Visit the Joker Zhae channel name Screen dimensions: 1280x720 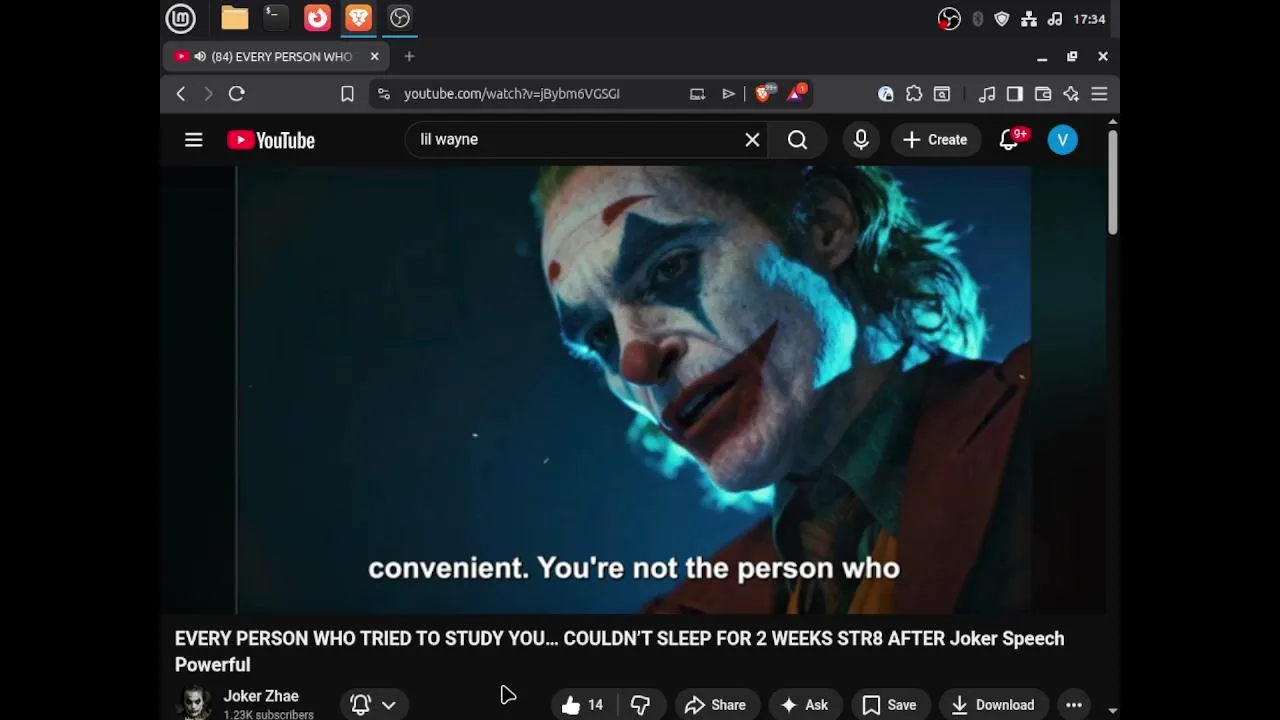[261, 696]
